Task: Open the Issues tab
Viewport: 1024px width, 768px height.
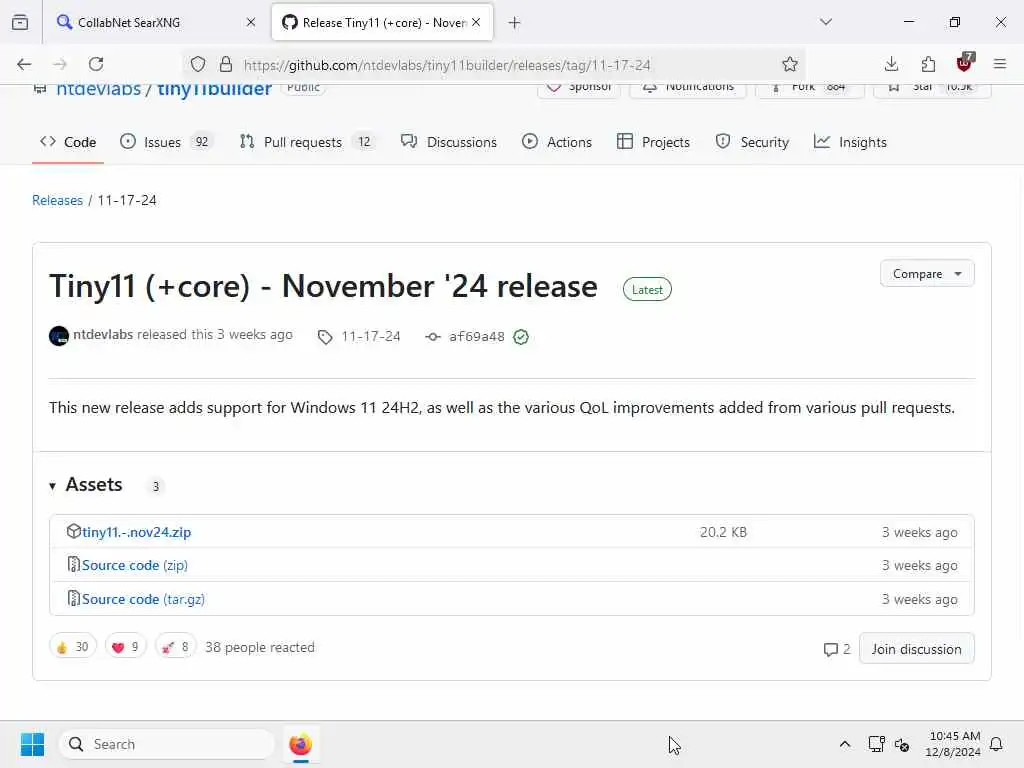Action: point(165,142)
